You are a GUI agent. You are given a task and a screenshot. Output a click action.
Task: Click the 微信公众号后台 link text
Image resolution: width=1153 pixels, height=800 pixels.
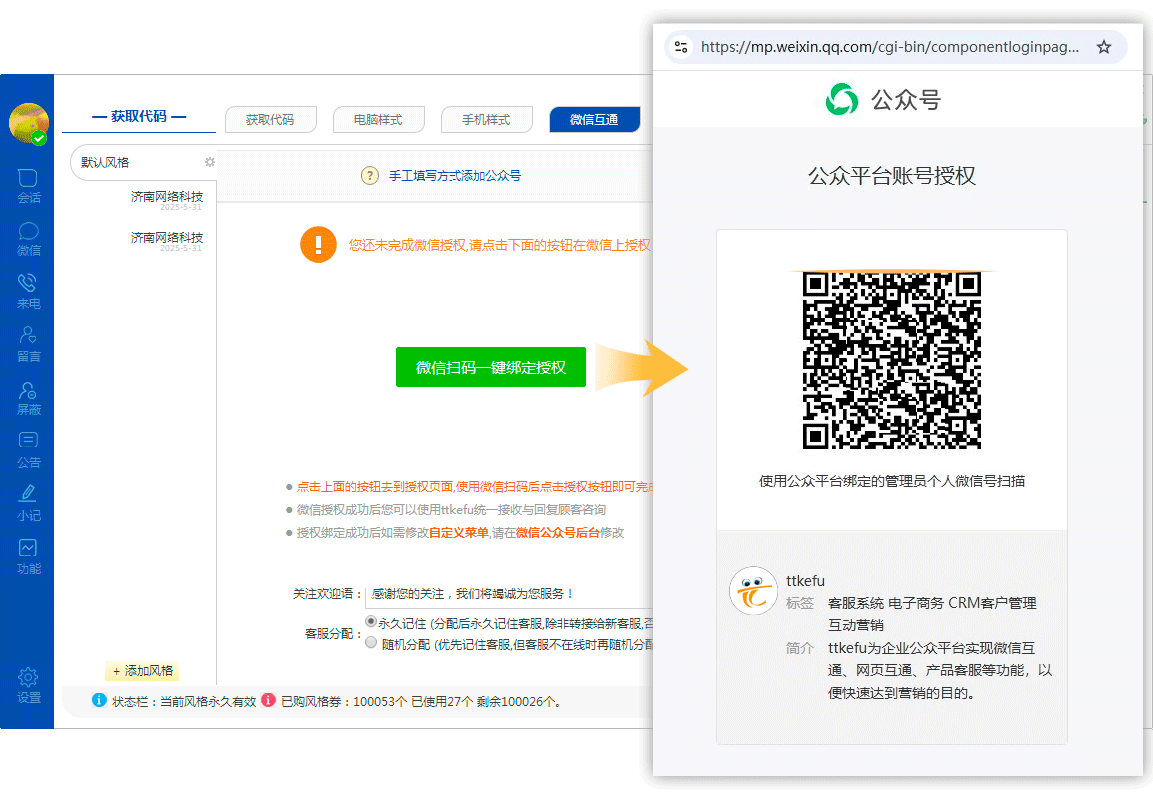tap(557, 532)
